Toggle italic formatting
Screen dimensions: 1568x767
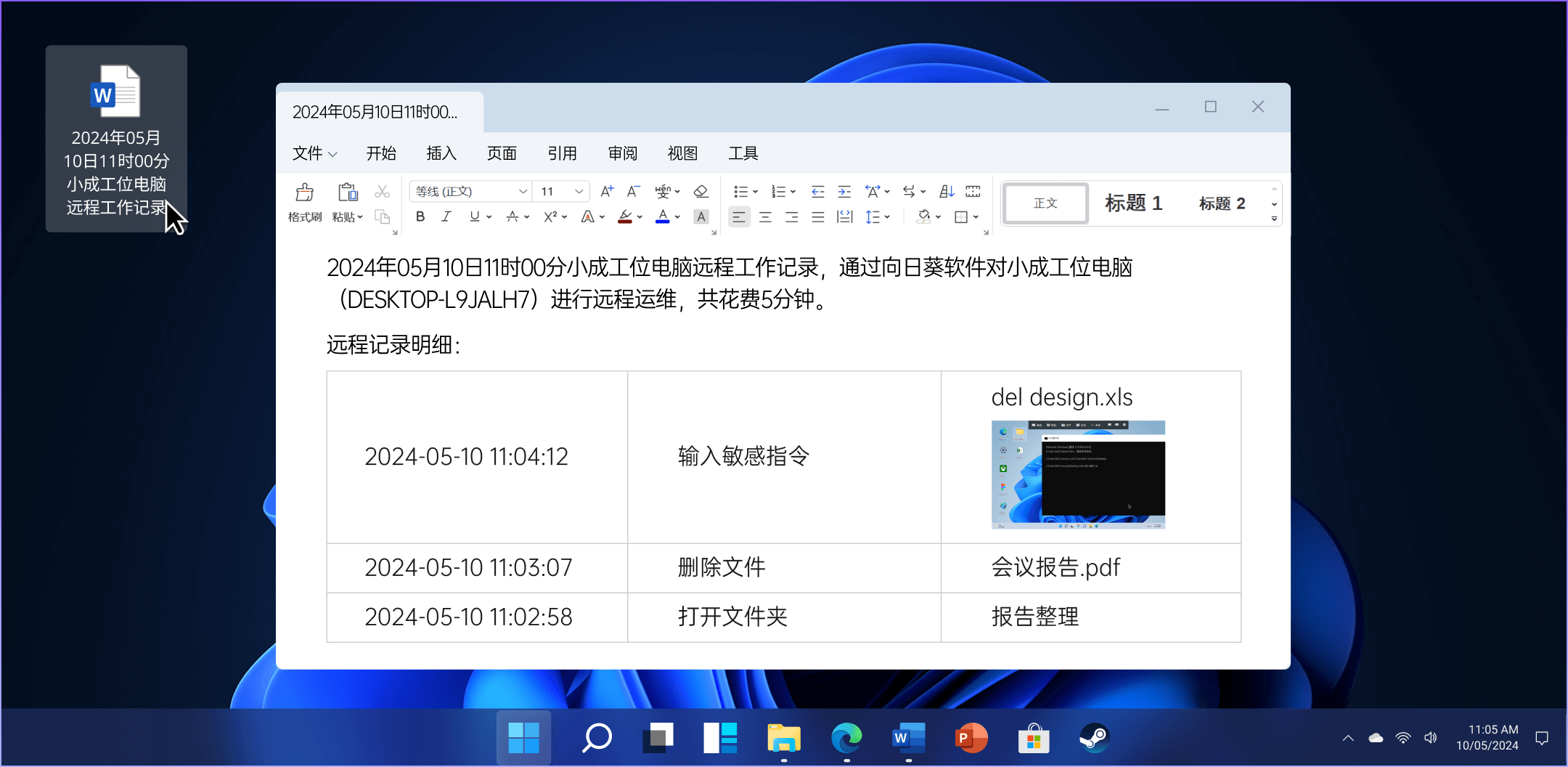tap(446, 217)
